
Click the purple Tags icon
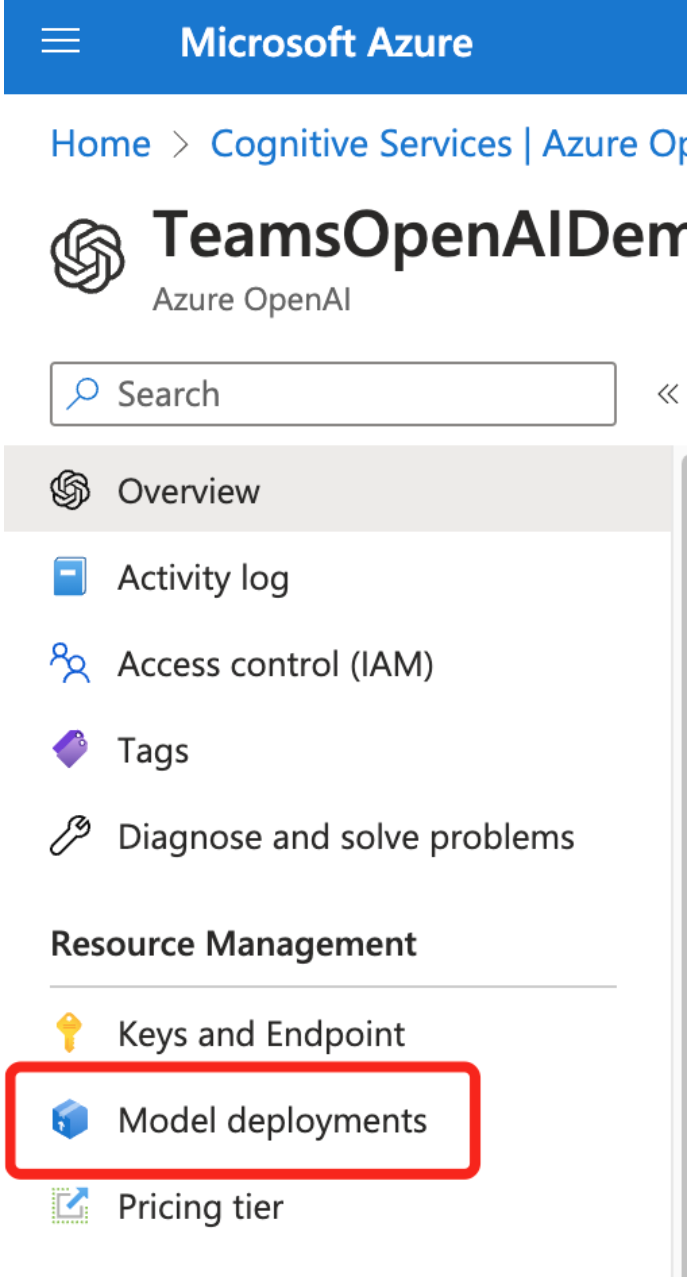click(x=70, y=750)
